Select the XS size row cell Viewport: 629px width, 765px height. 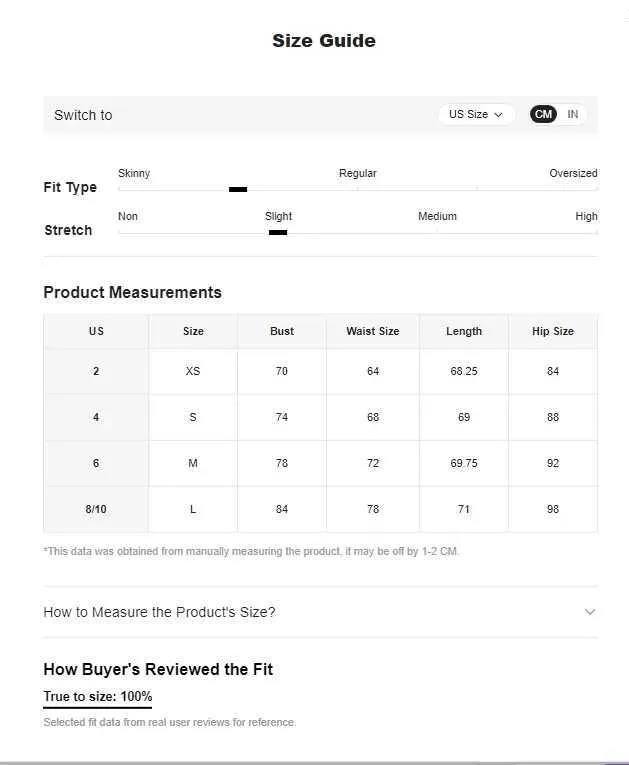[x=193, y=371]
